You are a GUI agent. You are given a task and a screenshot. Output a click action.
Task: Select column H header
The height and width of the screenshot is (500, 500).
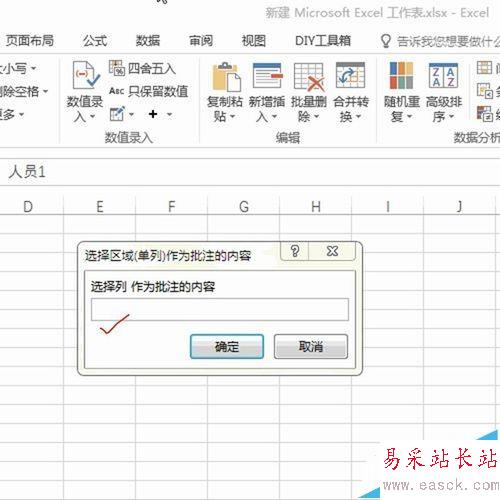click(x=316, y=207)
